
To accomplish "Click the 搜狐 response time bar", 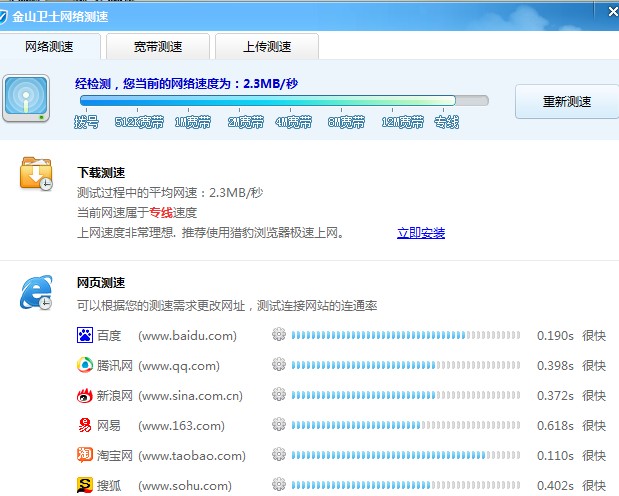I will click(x=406, y=485).
